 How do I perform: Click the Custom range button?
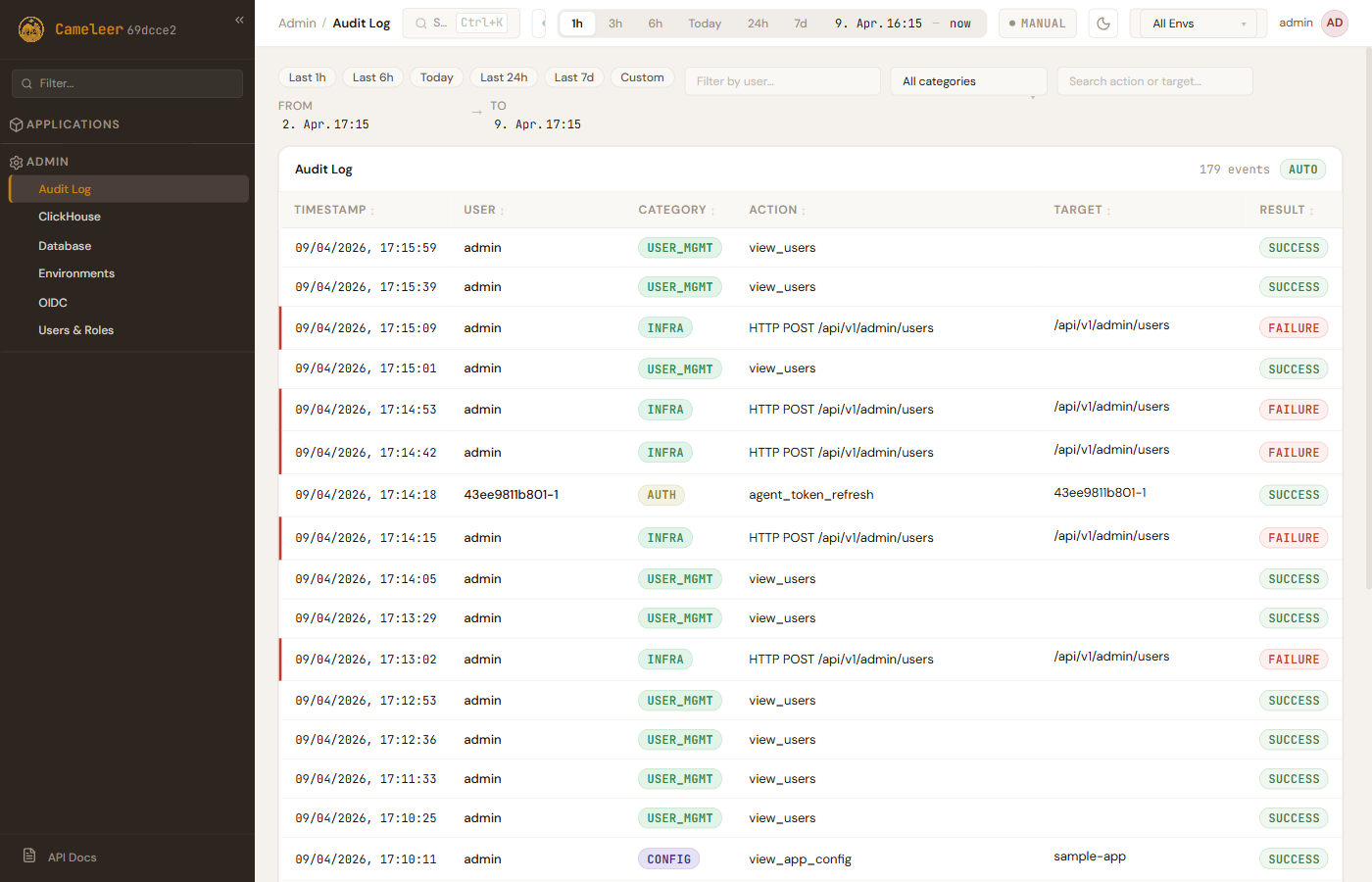point(642,77)
